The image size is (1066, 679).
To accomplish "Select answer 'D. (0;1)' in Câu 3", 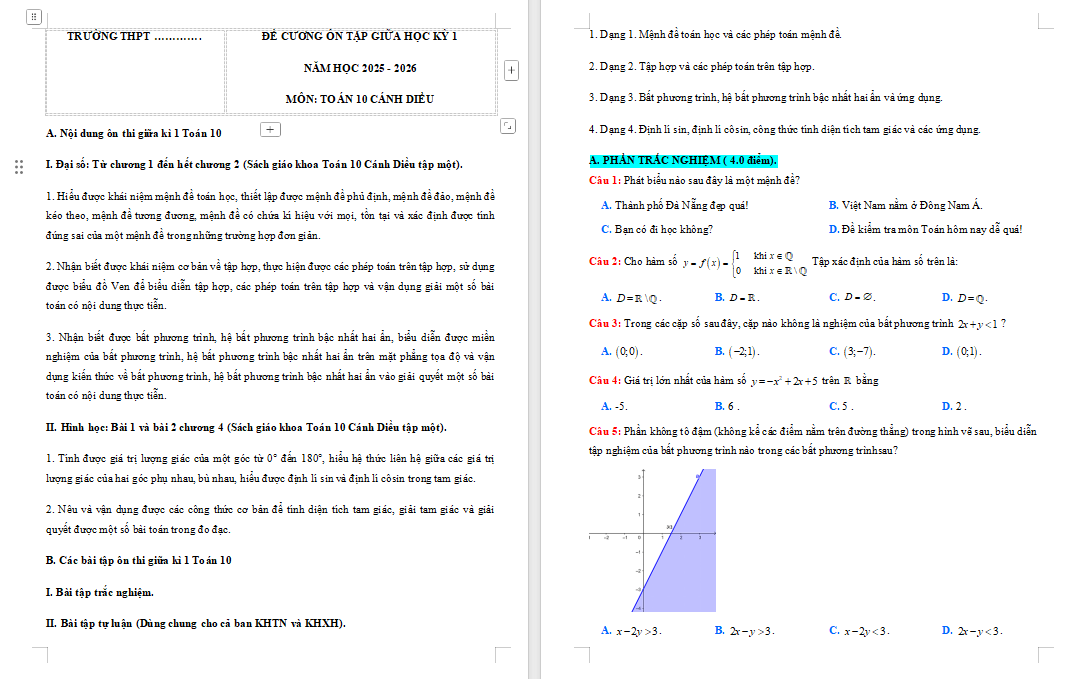I will tap(962, 351).
